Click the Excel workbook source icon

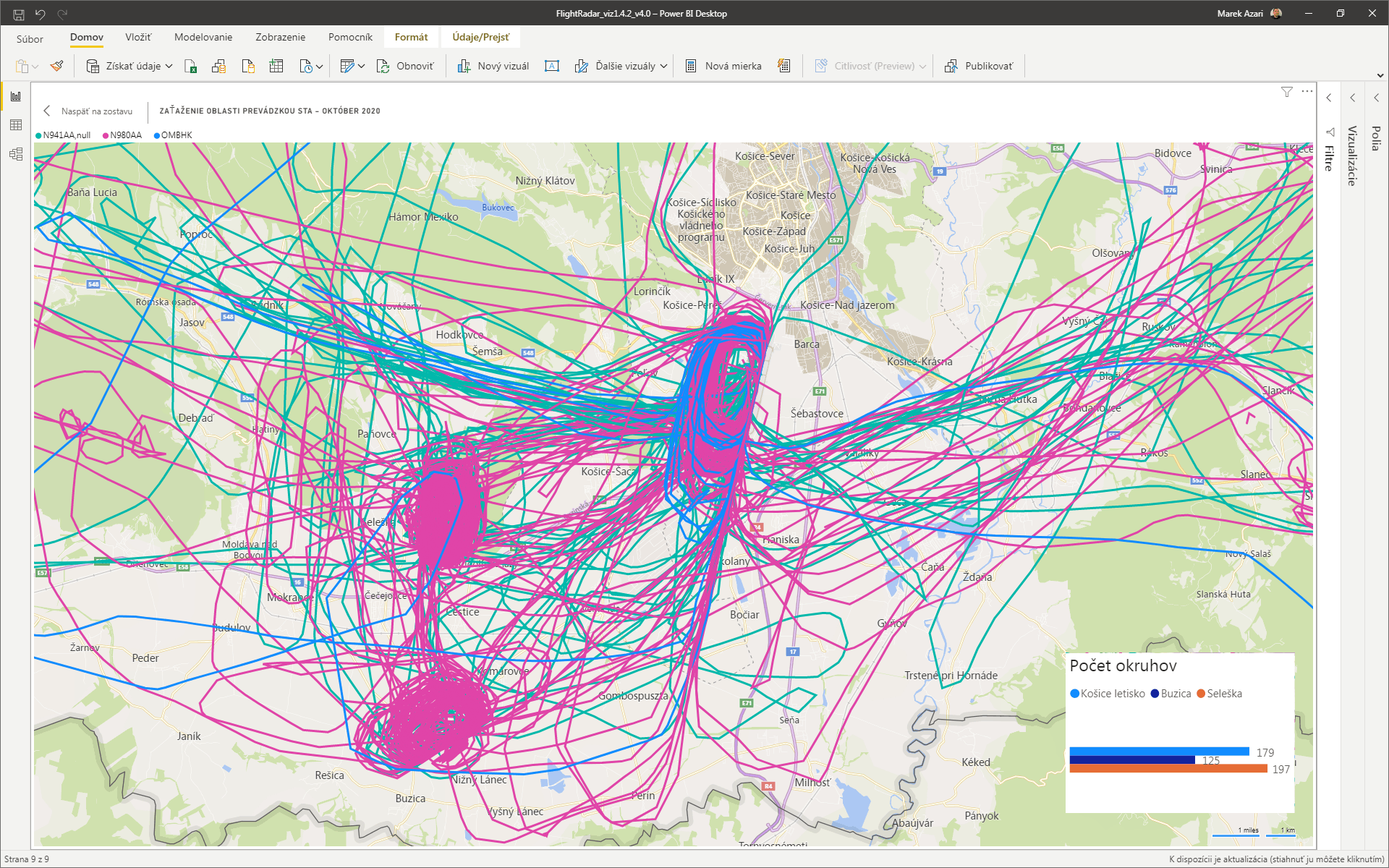[x=191, y=66]
